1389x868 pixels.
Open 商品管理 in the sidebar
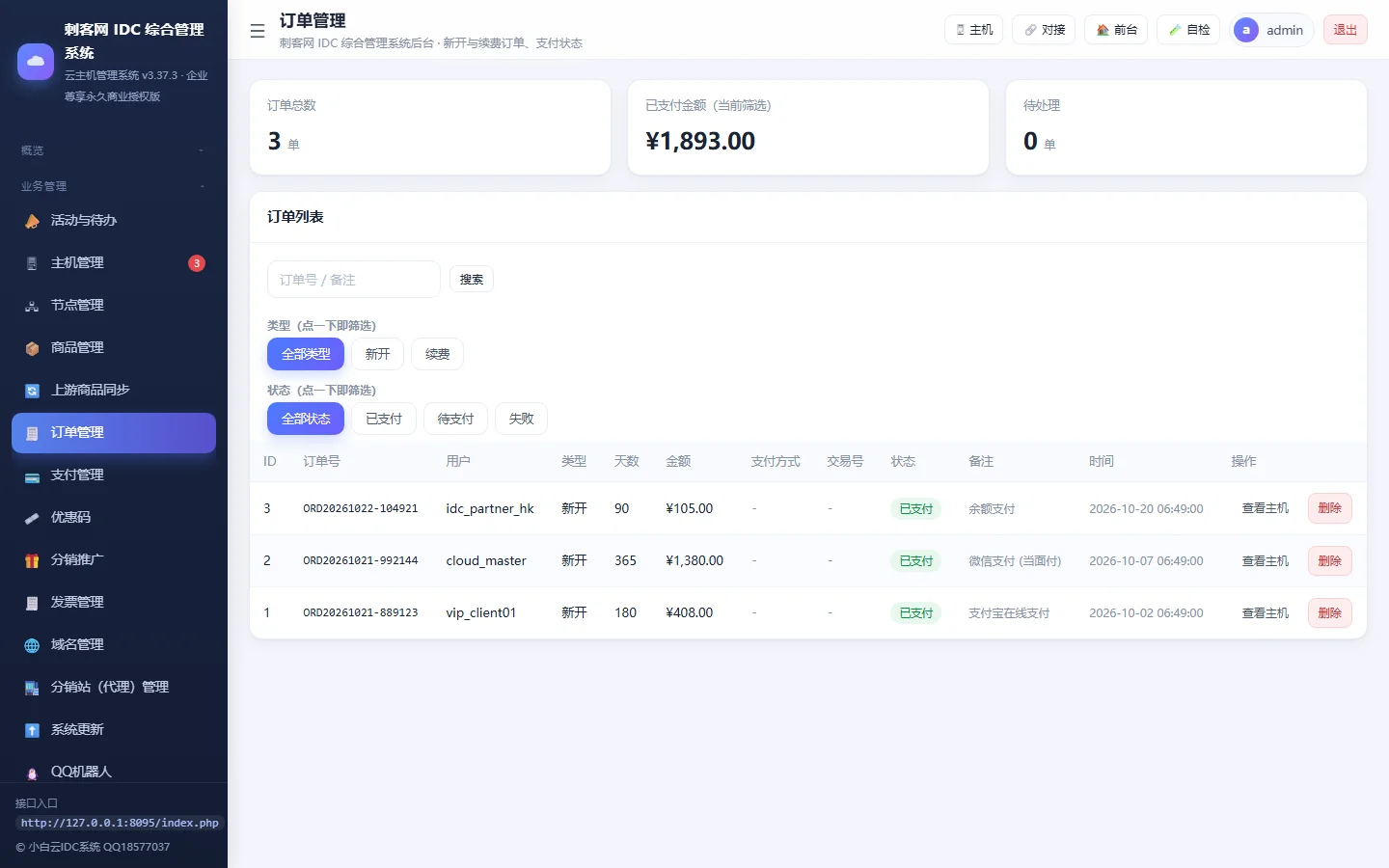114,348
